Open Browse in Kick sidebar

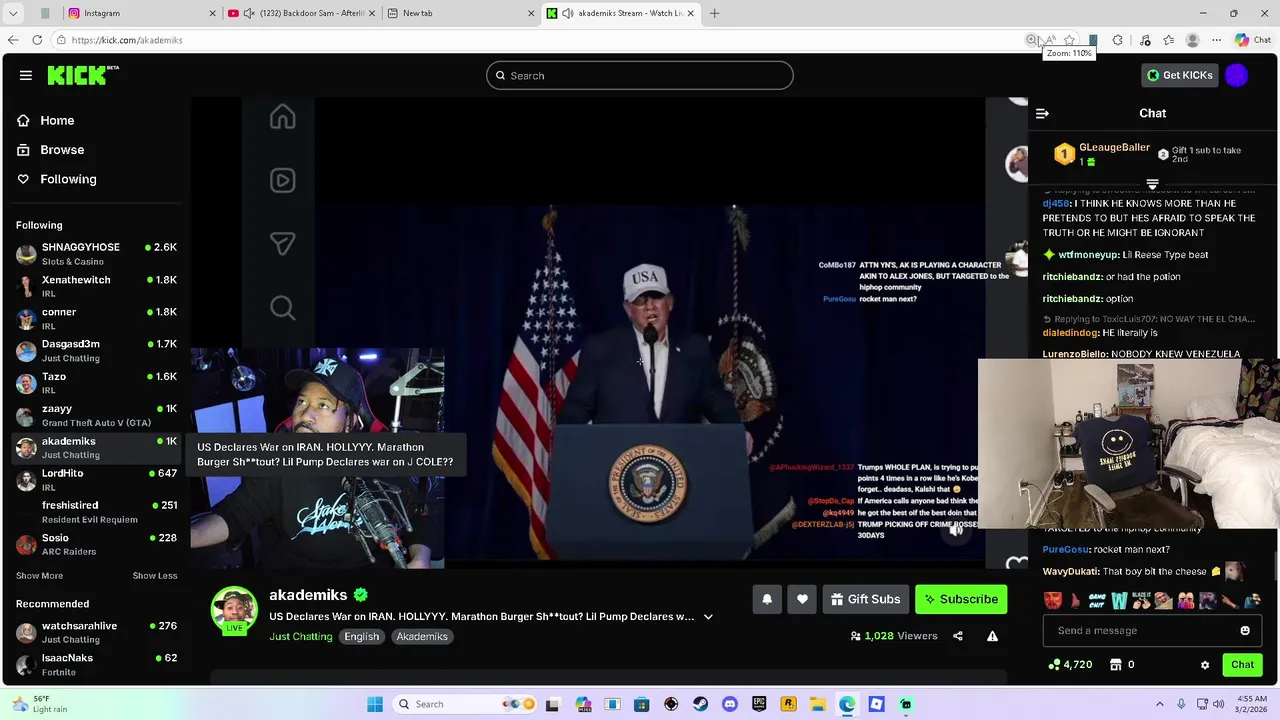[x=62, y=150]
